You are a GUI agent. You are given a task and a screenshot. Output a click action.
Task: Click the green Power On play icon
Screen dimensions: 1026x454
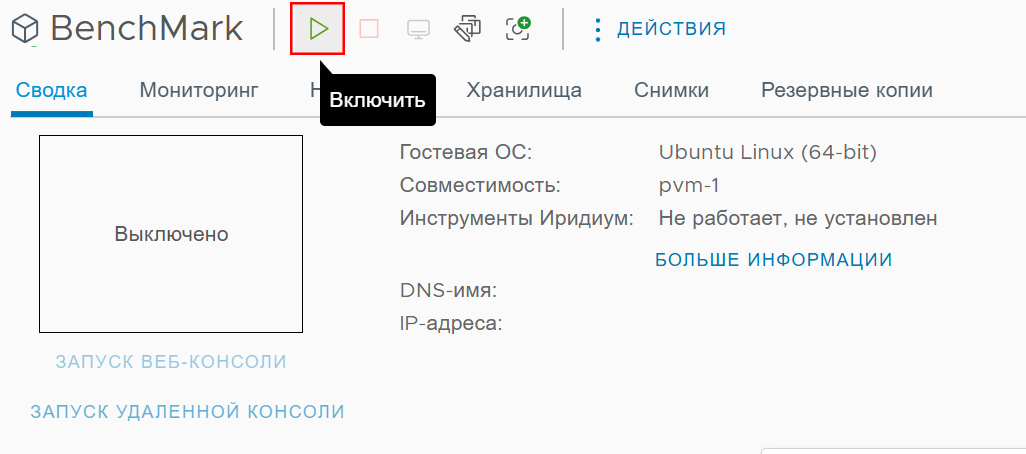[318, 29]
